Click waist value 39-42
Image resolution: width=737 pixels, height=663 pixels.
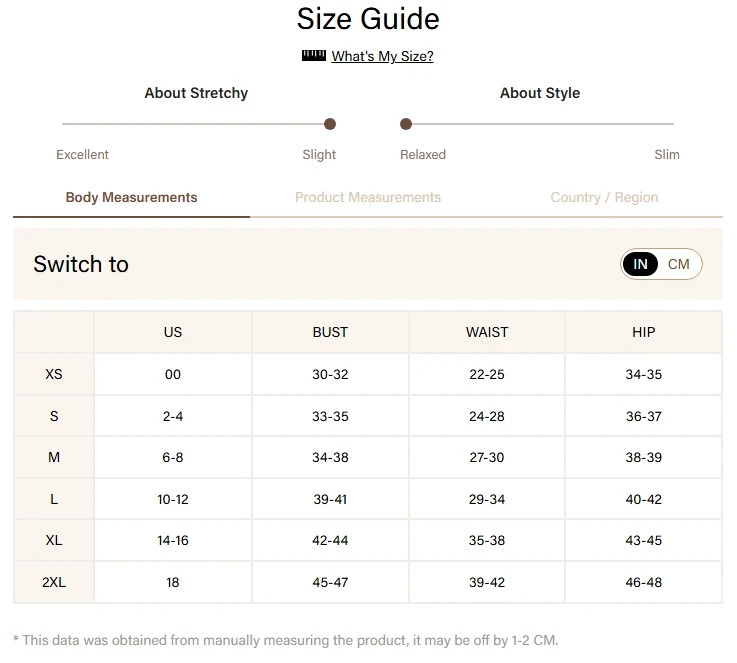click(x=487, y=582)
